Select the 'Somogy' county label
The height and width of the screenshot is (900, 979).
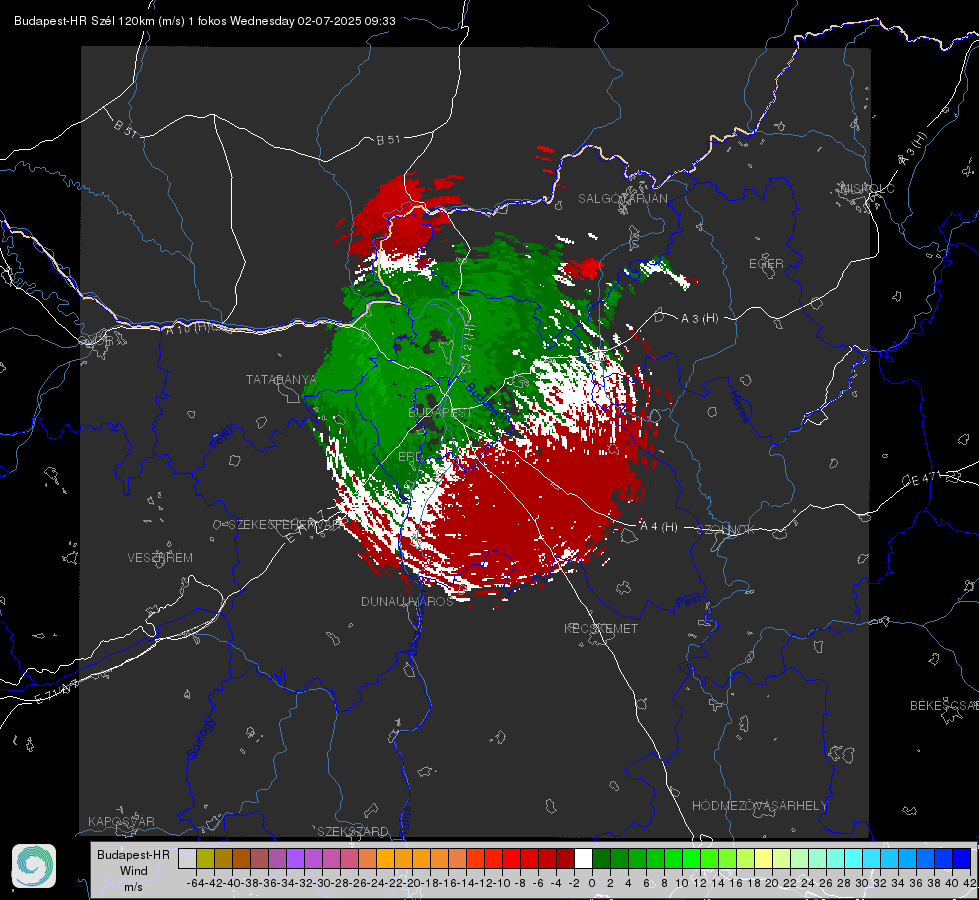point(200,738)
